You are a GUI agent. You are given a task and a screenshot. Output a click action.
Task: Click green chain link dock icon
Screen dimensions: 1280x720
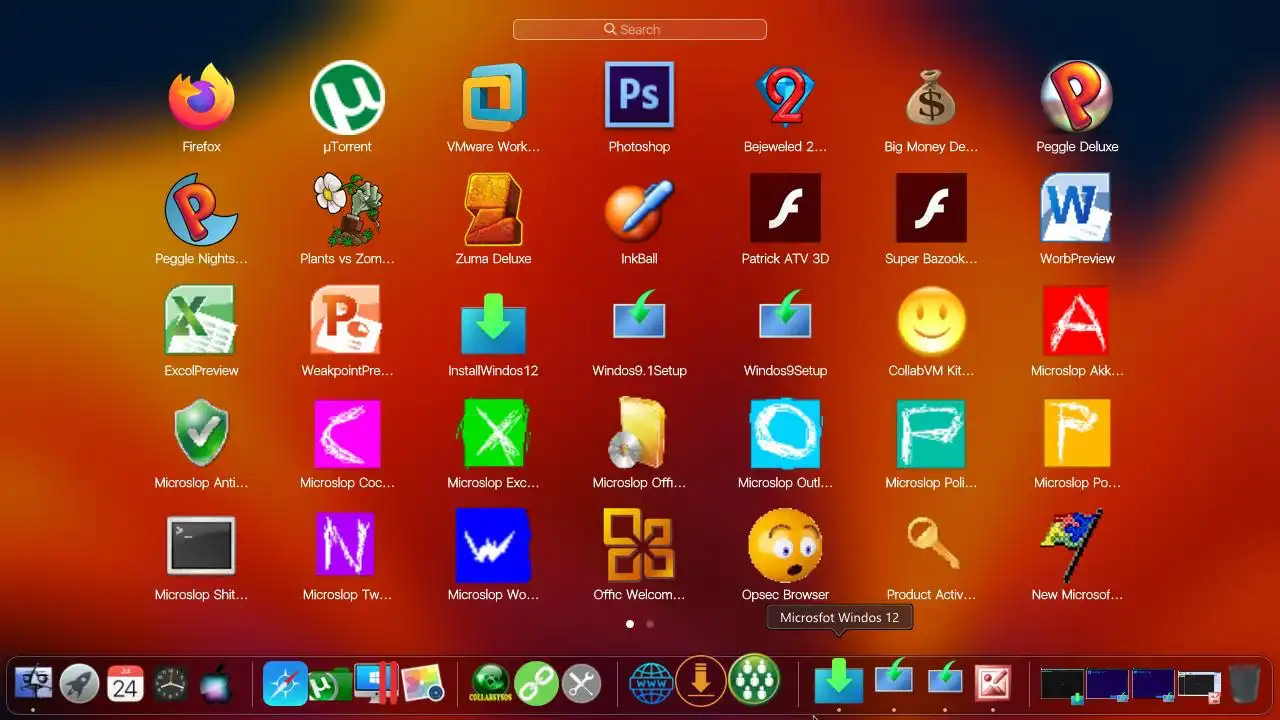(x=536, y=684)
